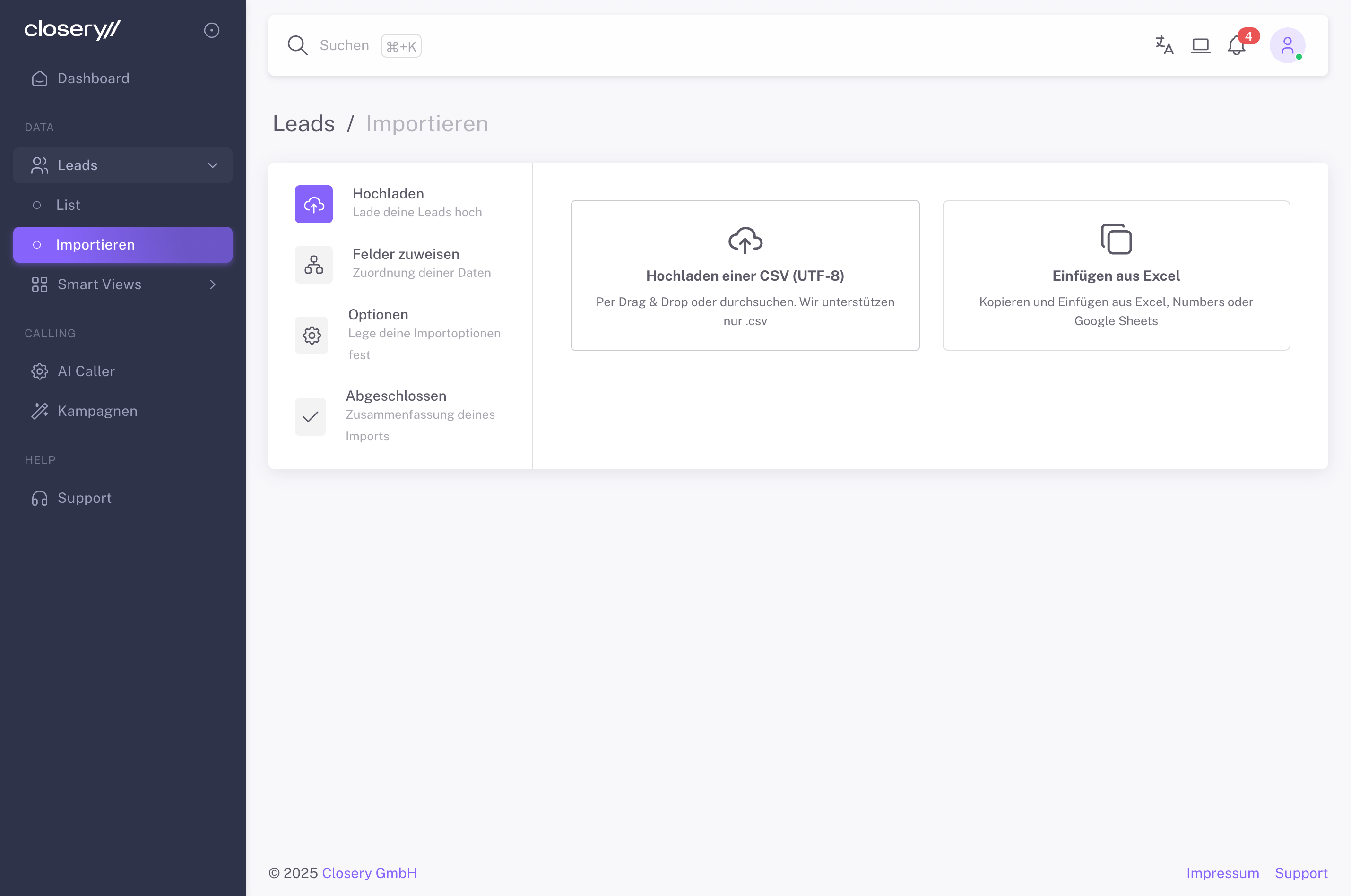
Task: Click the Closery GmbH footer link
Action: pos(369,873)
